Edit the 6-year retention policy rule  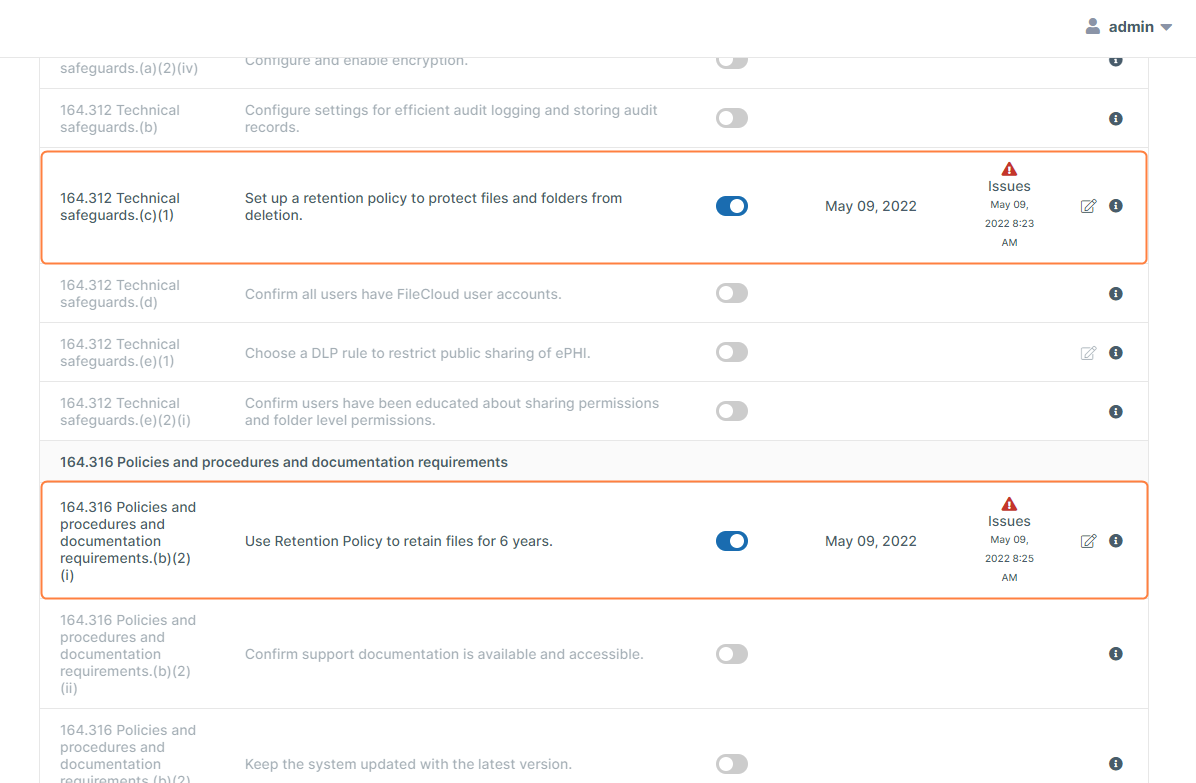[x=1088, y=541]
